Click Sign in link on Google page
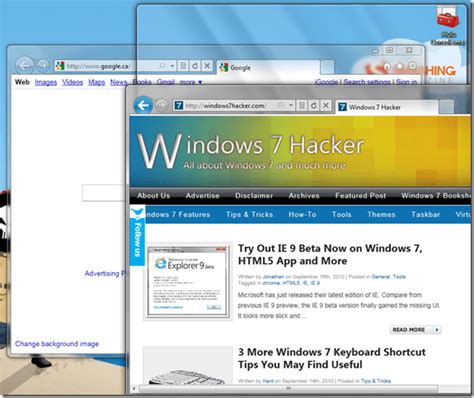The height and width of the screenshot is (398, 474). (x=406, y=82)
